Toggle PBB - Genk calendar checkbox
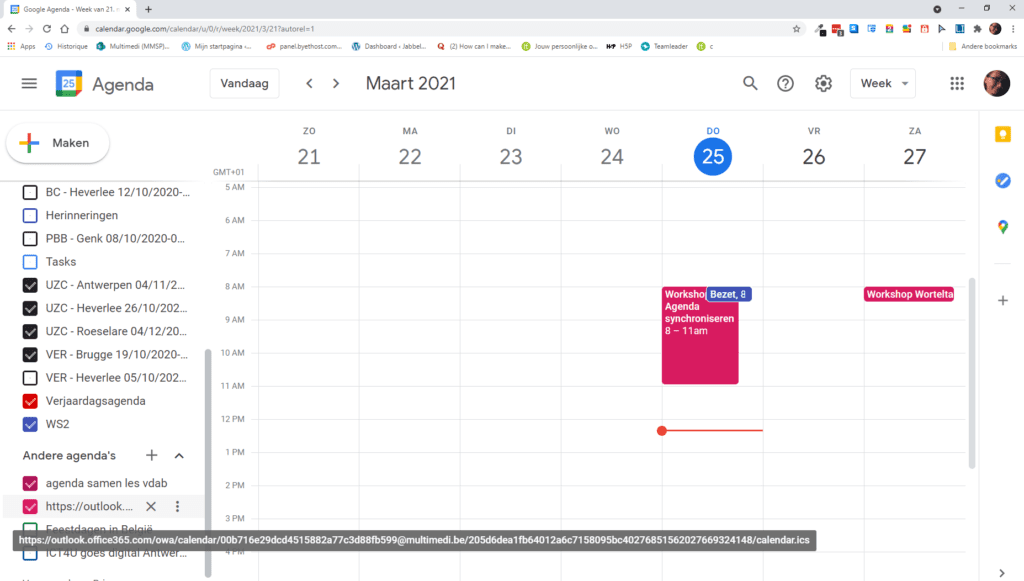Image resolution: width=1024 pixels, height=581 pixels. click(30, 239)
